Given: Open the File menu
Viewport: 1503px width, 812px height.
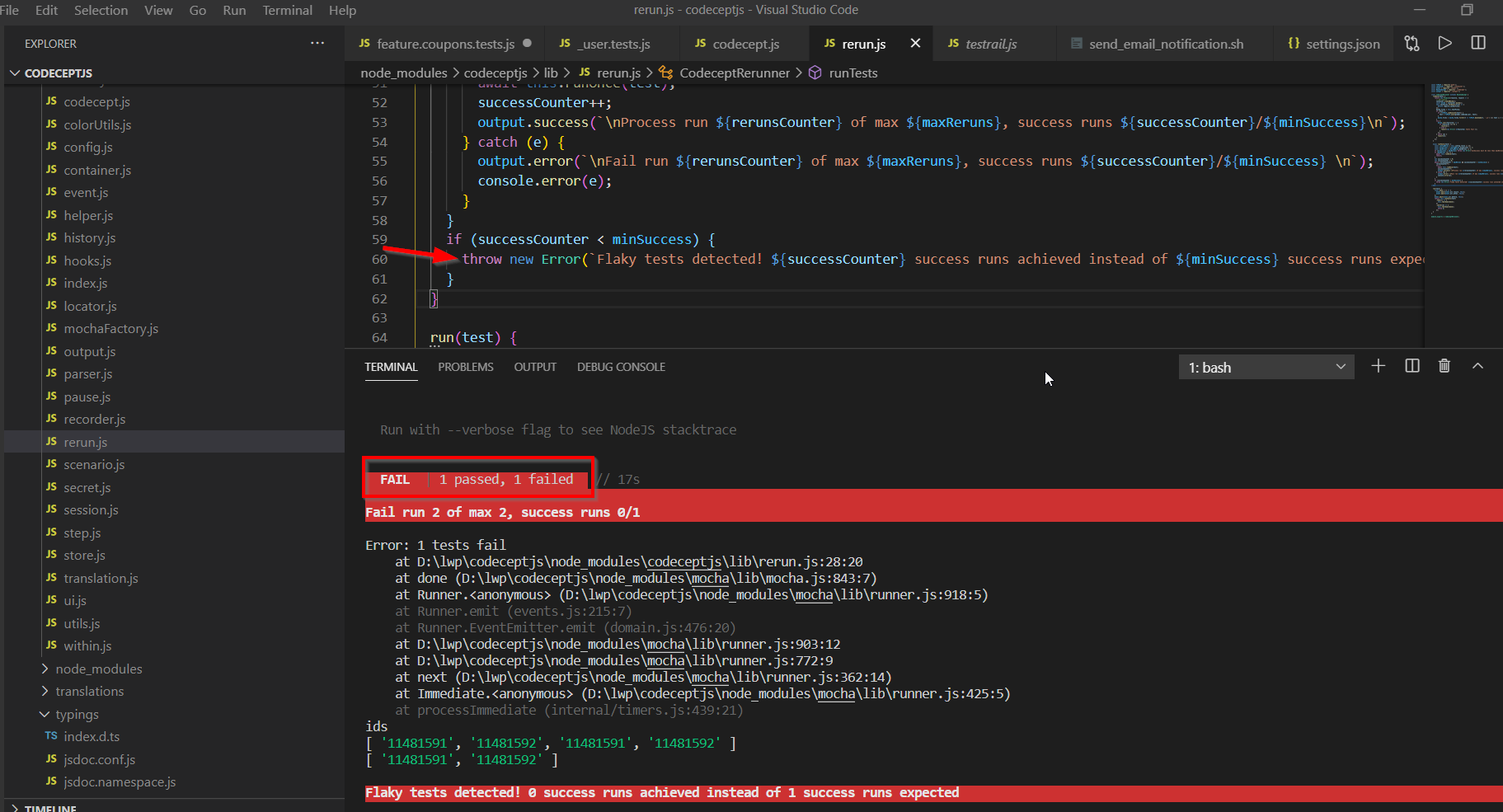Looking at the screenshot, I should click(x=9, y=10).
